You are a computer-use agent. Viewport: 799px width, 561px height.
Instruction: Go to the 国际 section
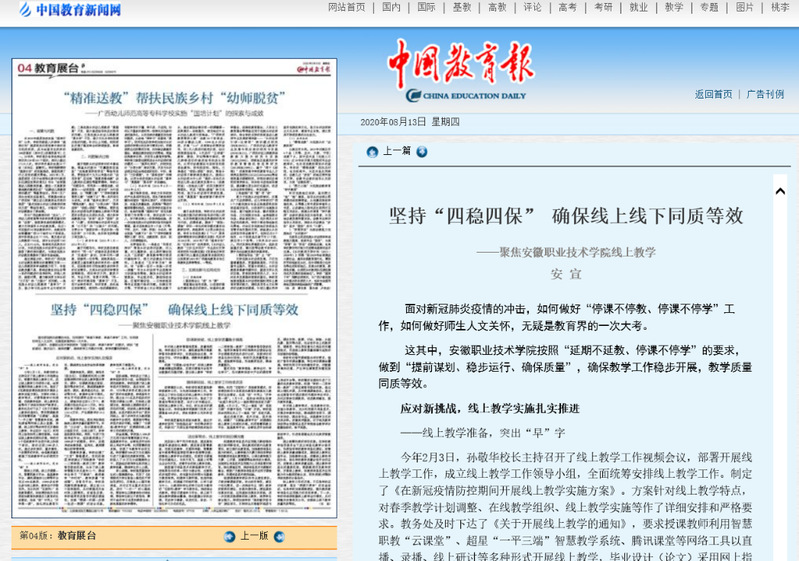(x=426, y=7)
